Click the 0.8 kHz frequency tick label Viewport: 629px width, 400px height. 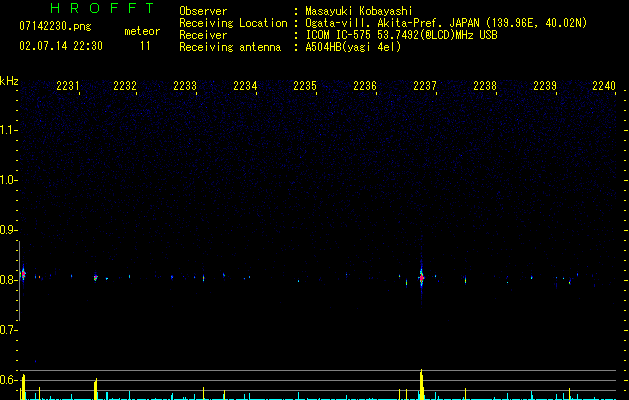pyautogui.click(x=8, y=280)
